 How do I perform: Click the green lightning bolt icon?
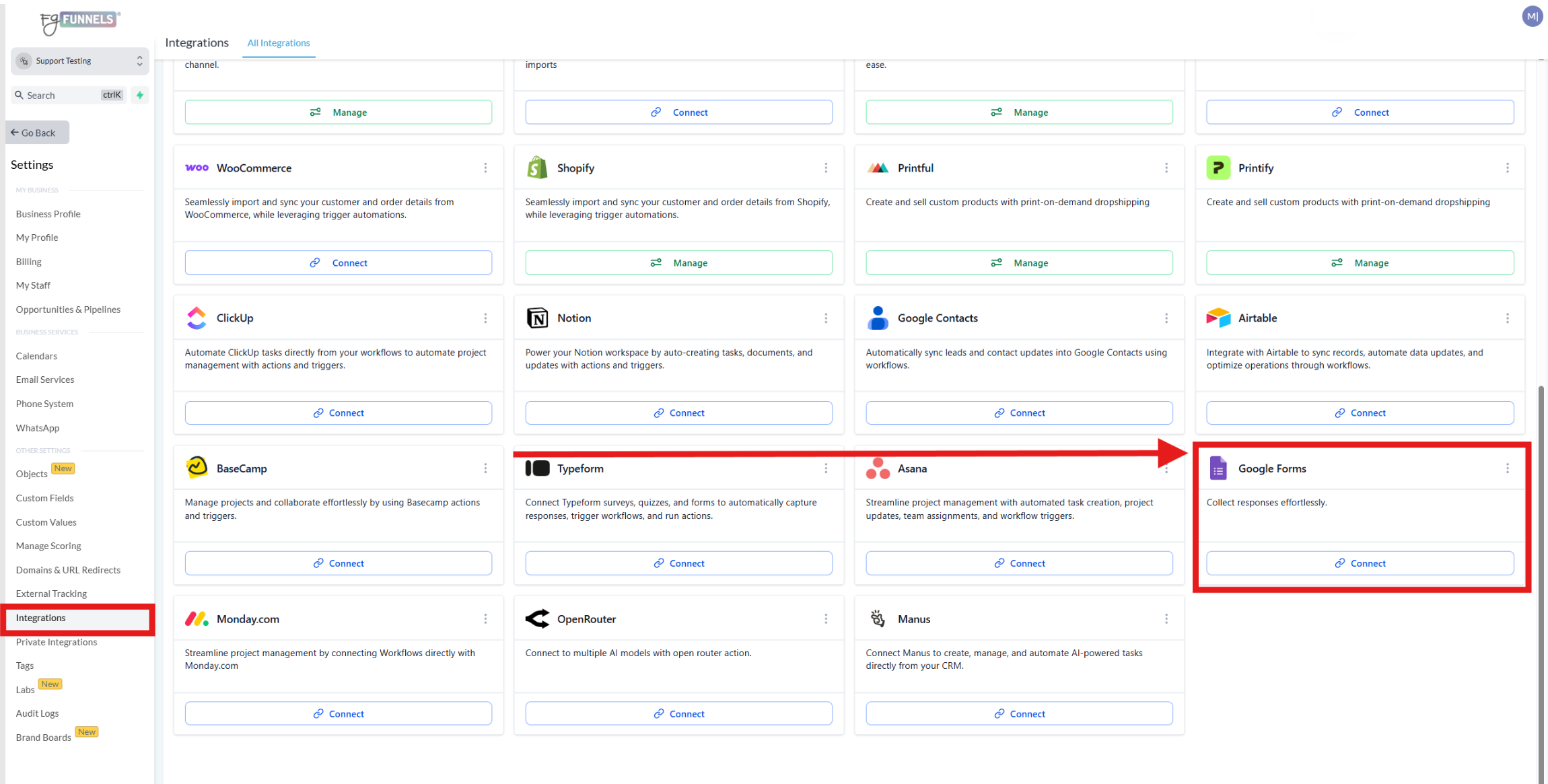pos(140,95)
